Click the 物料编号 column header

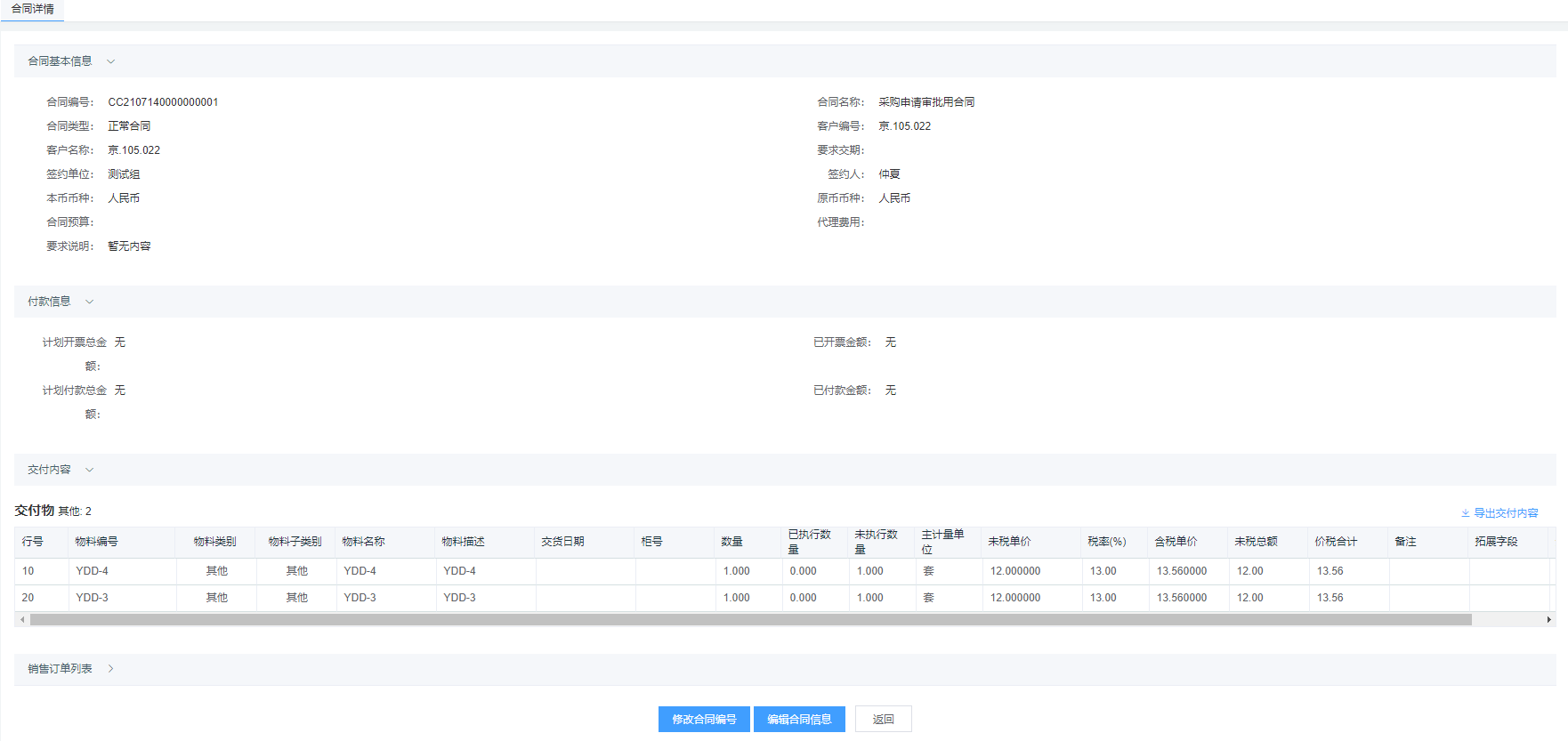click(x=96, y=542)
